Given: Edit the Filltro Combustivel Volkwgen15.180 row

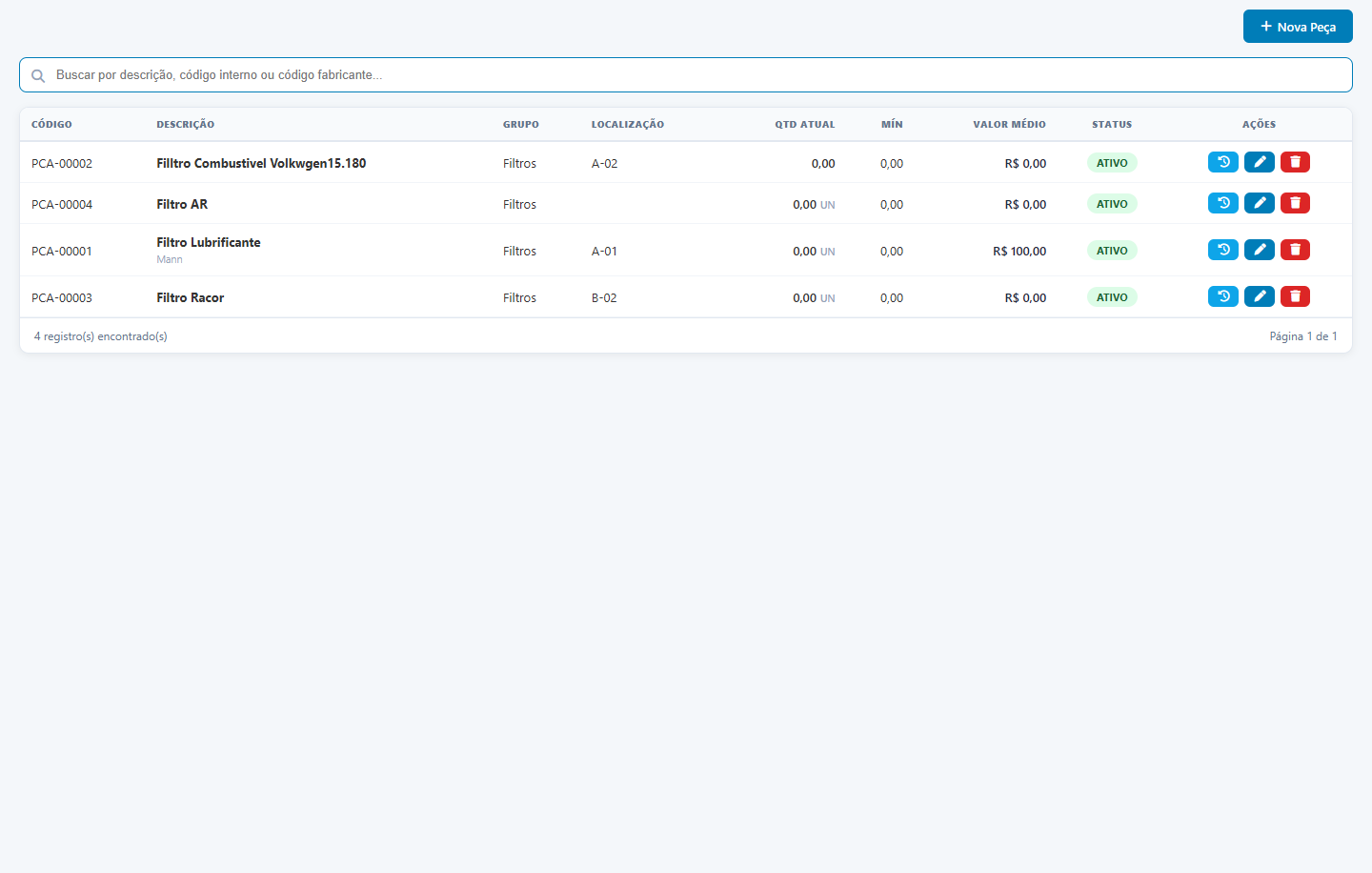Looking at the screenshot, I should coord(1260,162).
